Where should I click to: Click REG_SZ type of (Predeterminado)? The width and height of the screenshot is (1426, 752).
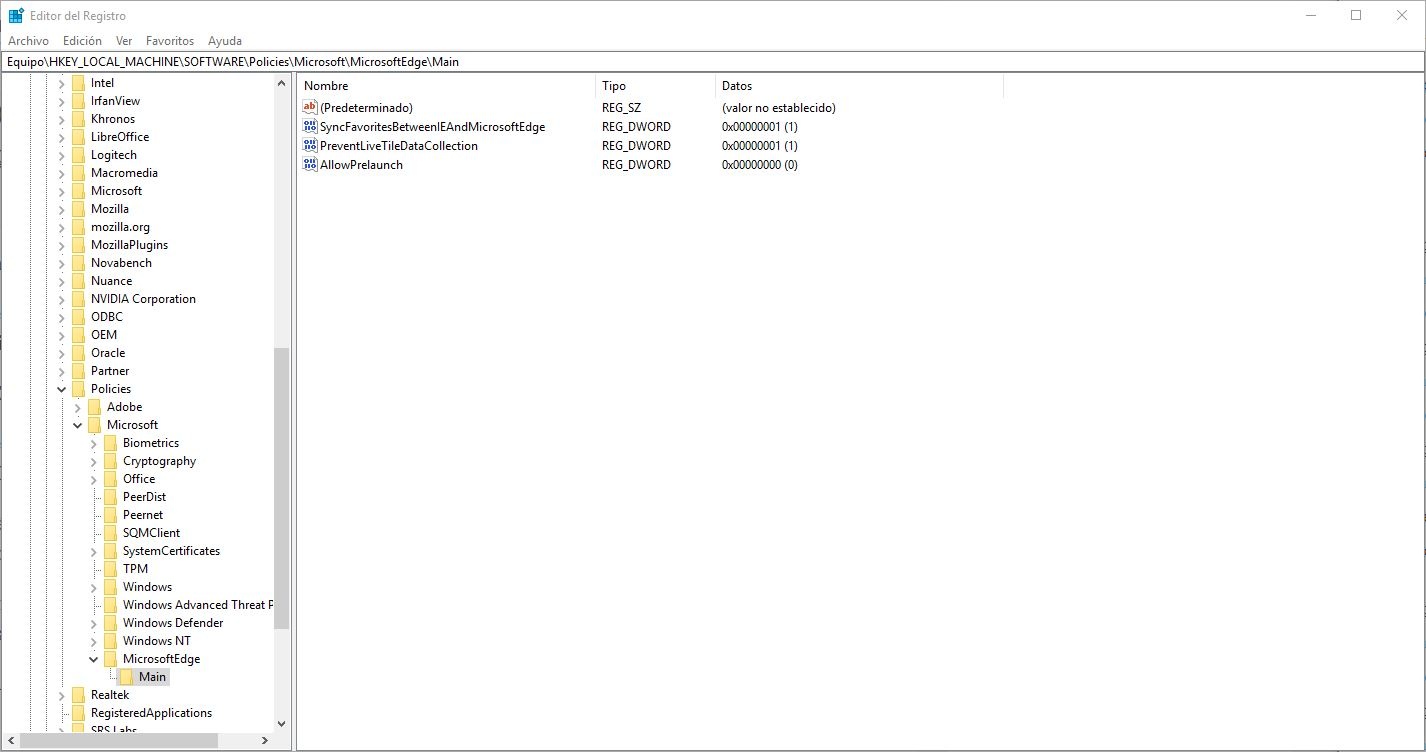coord(621,108)
